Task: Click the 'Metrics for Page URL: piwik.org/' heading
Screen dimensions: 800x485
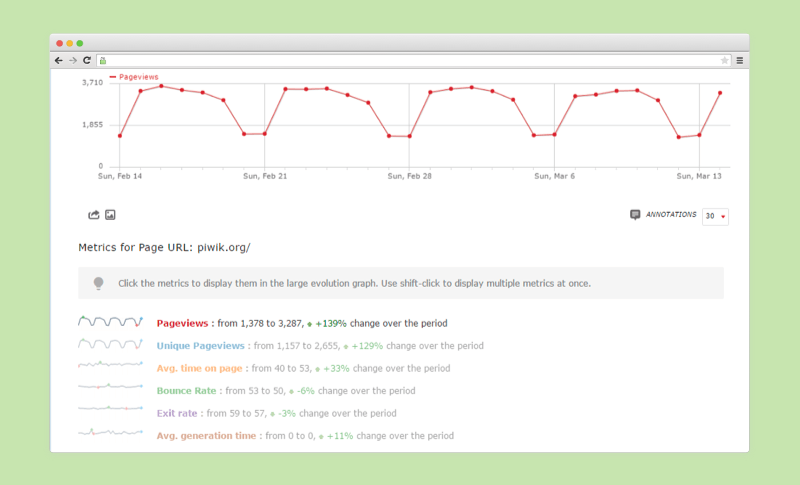Action: [164, 247]
